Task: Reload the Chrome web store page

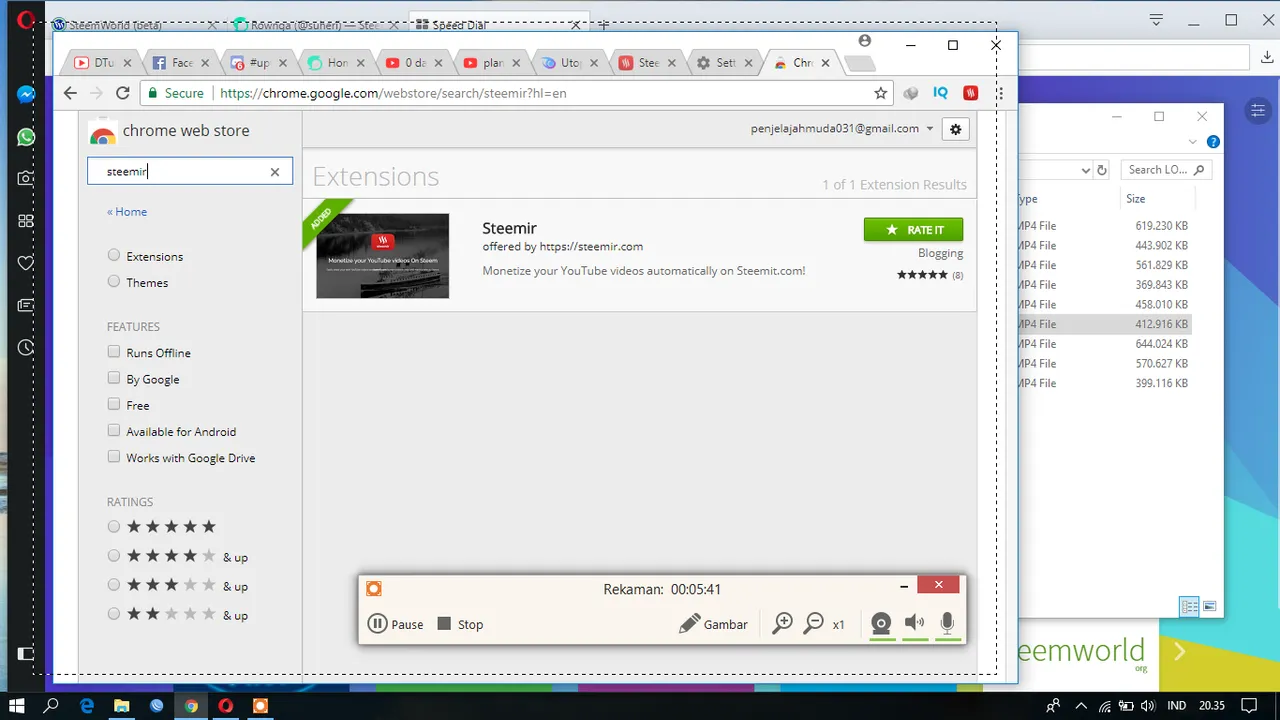Action: coord(122,93)
